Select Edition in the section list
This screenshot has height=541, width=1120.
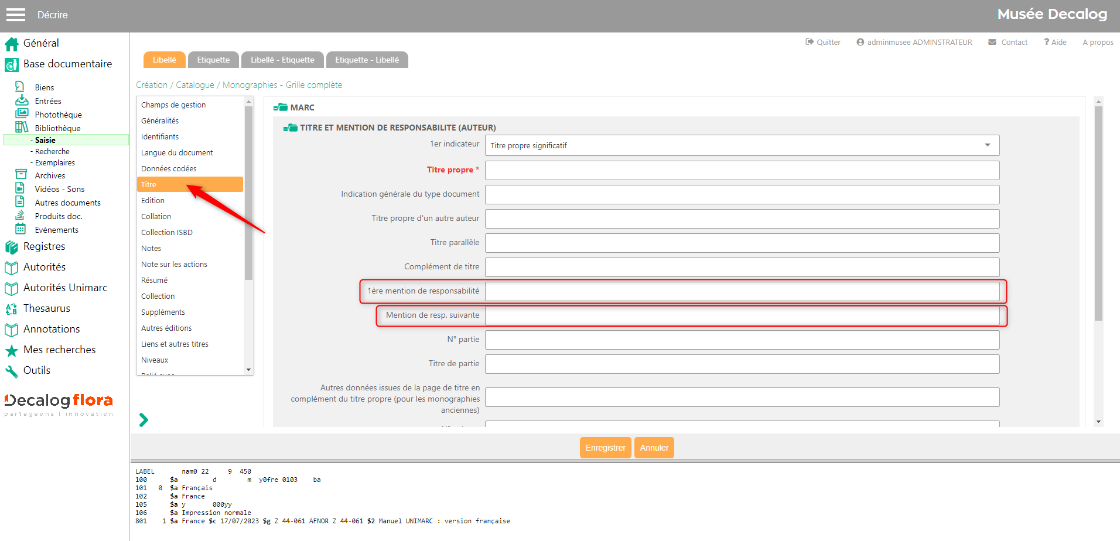[153, 200]
